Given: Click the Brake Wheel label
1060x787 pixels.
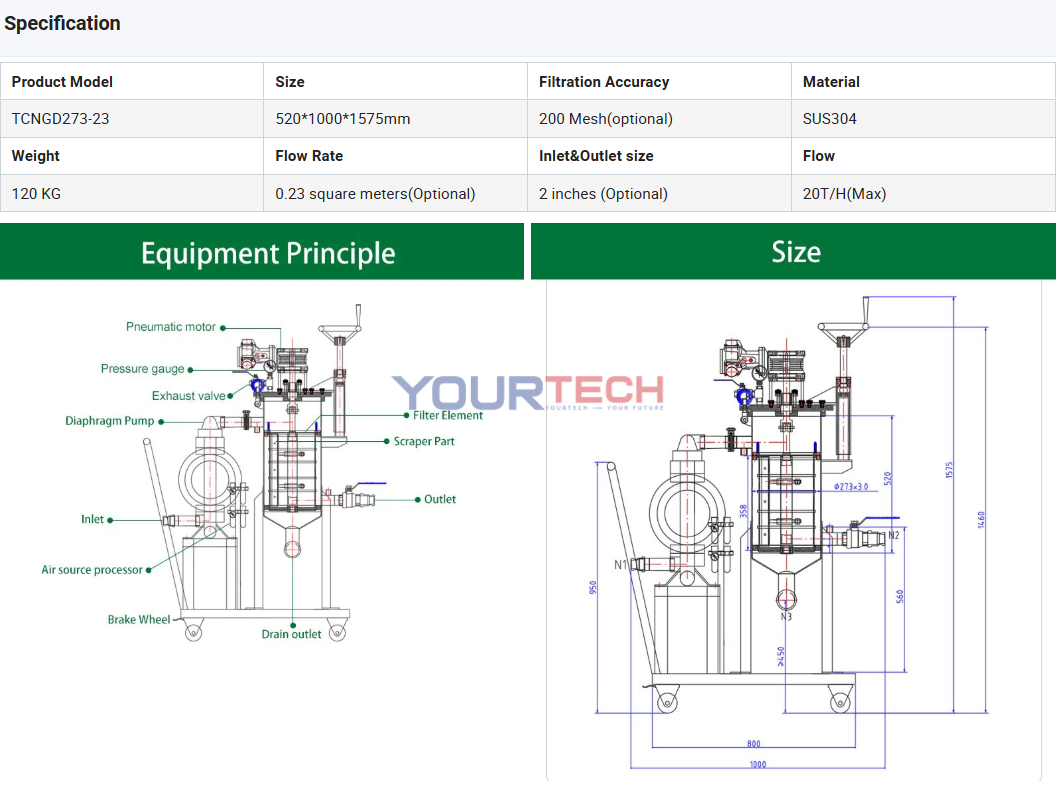Looking at the screenshot, I should [x=139, y=619].
